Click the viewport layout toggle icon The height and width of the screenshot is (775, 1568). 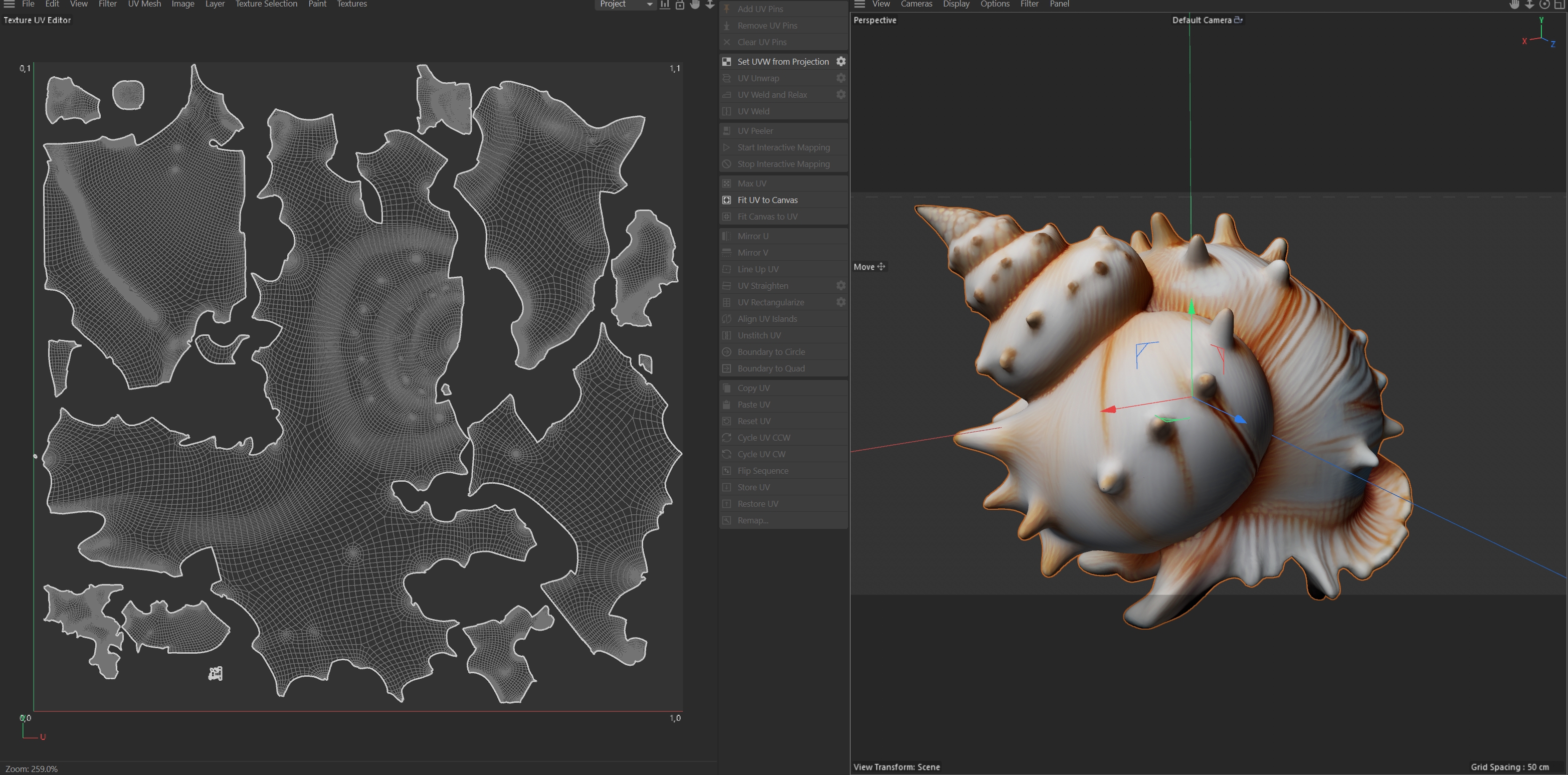(x=1559, y=5)
